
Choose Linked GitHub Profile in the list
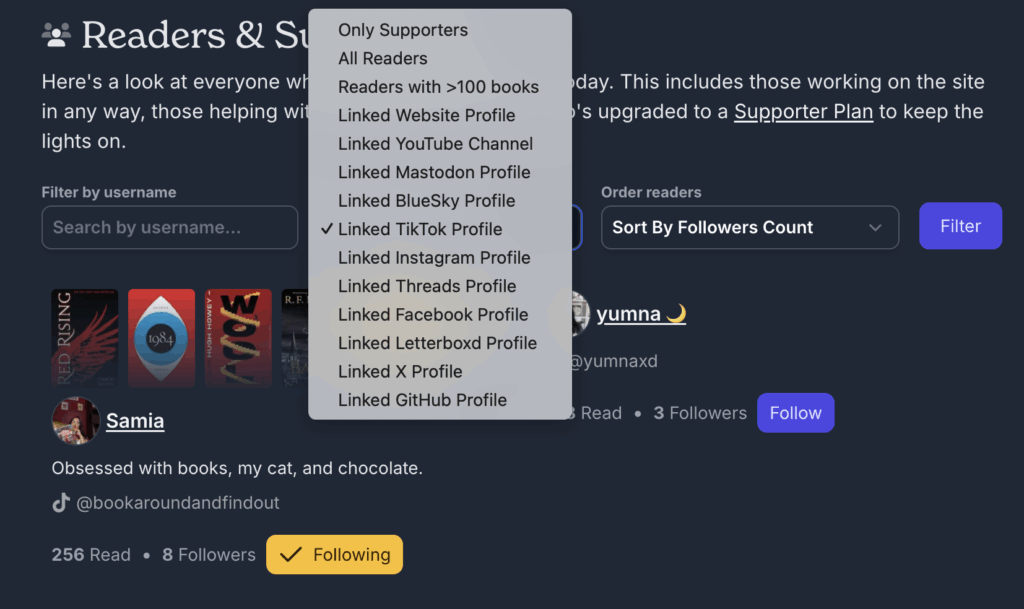[x=422, y=400]
